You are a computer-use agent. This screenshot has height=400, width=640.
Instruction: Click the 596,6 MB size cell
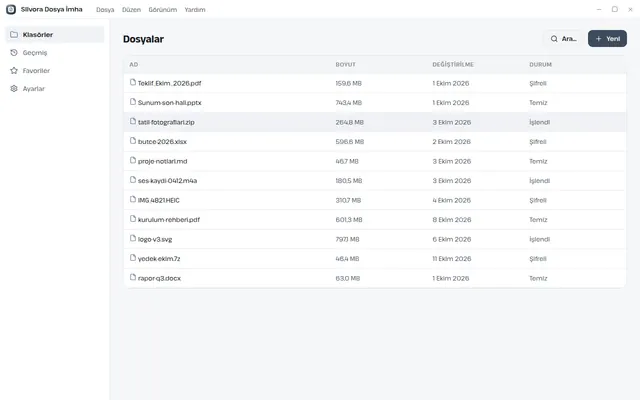350,142
